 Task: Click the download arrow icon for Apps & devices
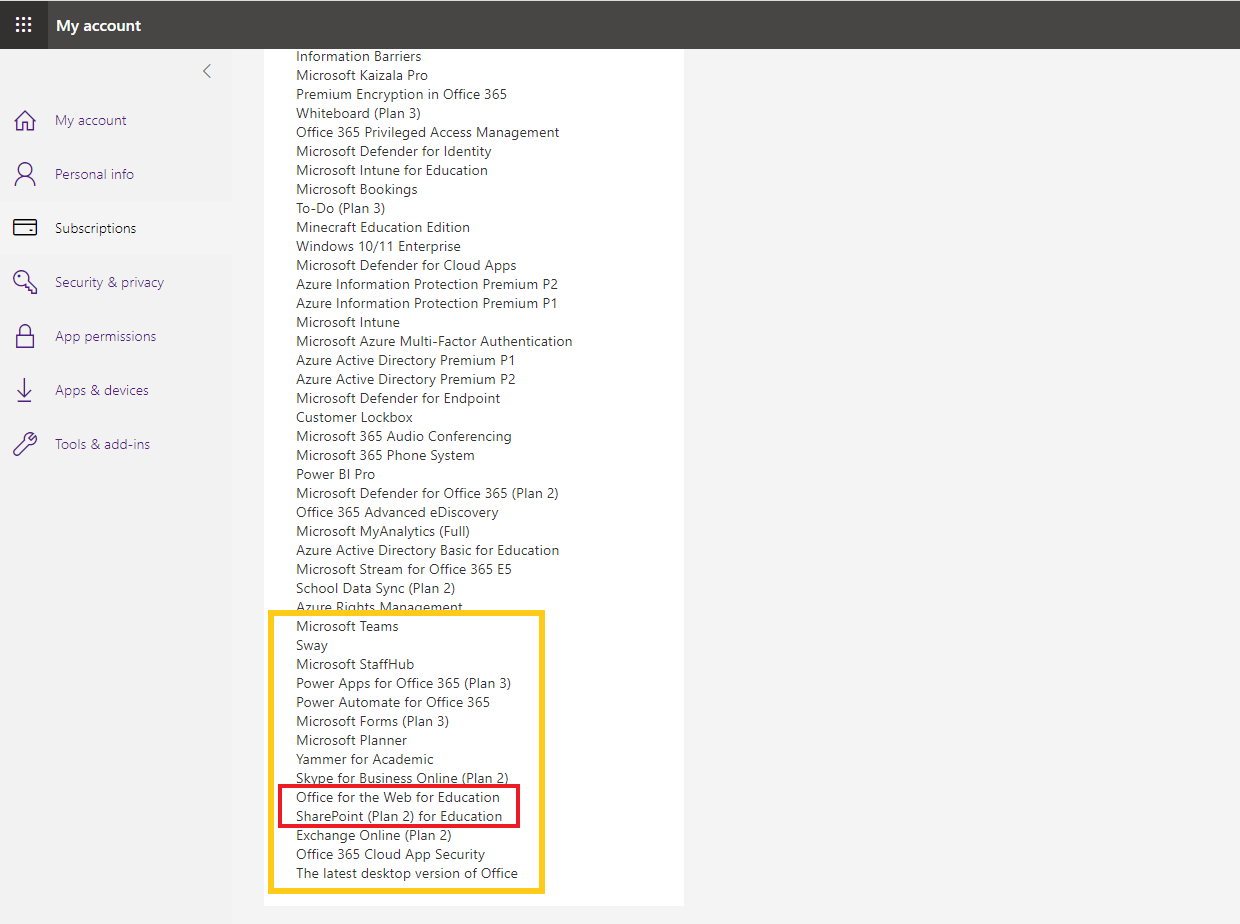(25, 390)
